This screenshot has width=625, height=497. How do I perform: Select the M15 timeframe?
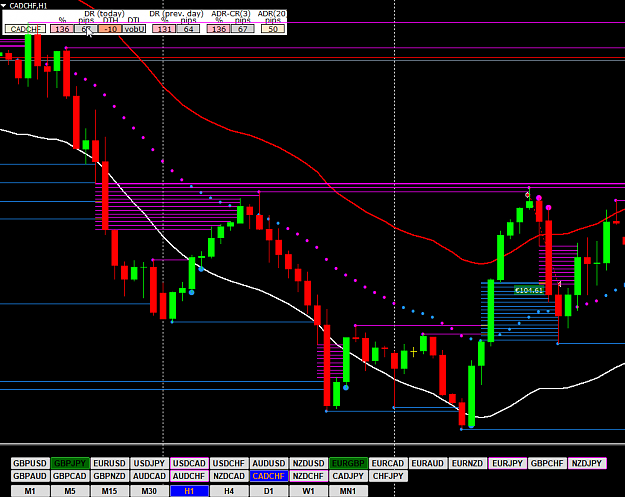(110, 491)
